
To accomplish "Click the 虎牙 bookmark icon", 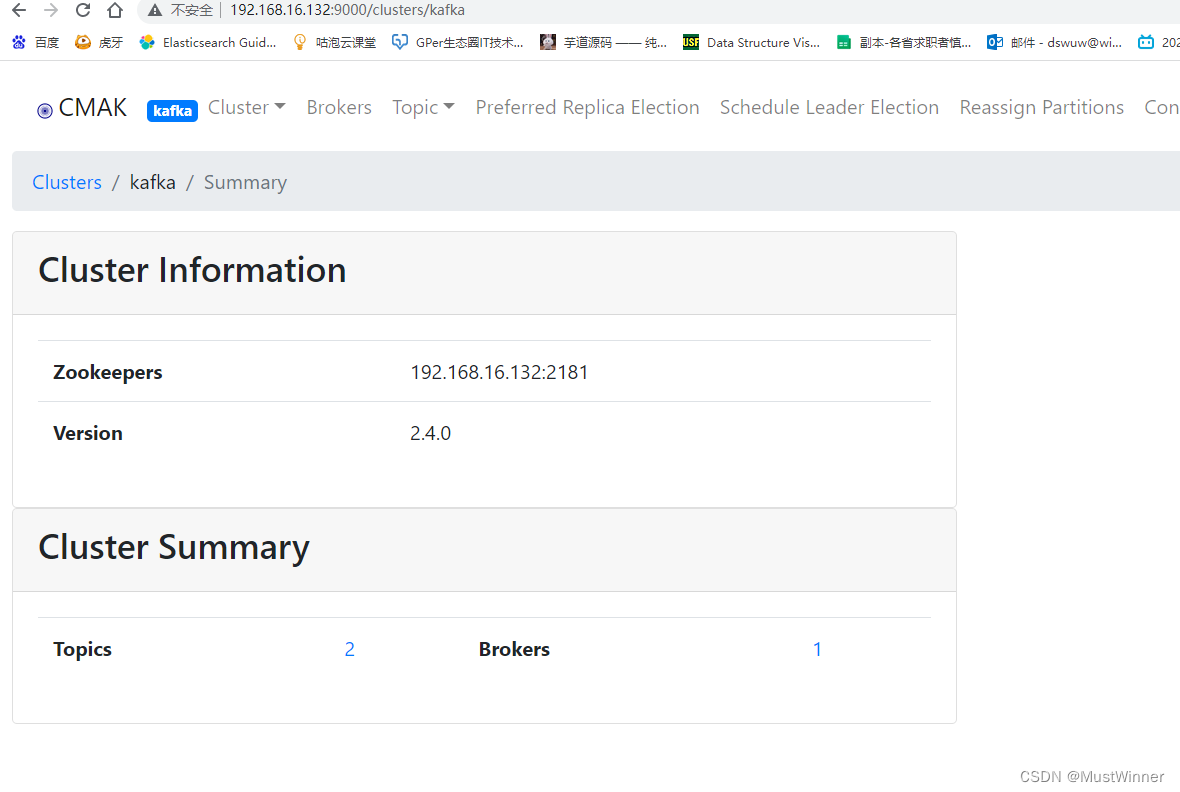I will click(x=82, y=42).
